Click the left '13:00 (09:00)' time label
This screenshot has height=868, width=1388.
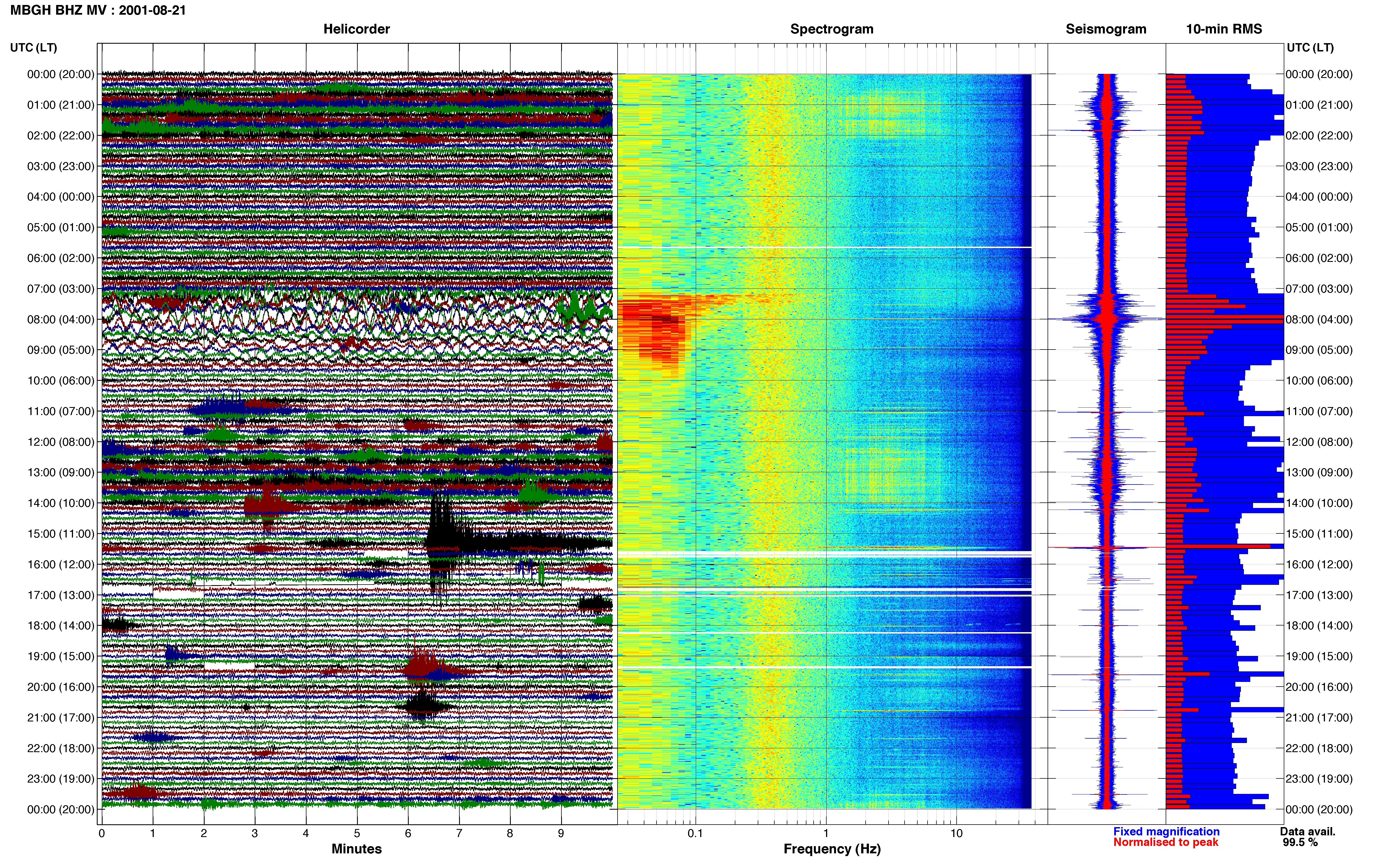point(61,472)
